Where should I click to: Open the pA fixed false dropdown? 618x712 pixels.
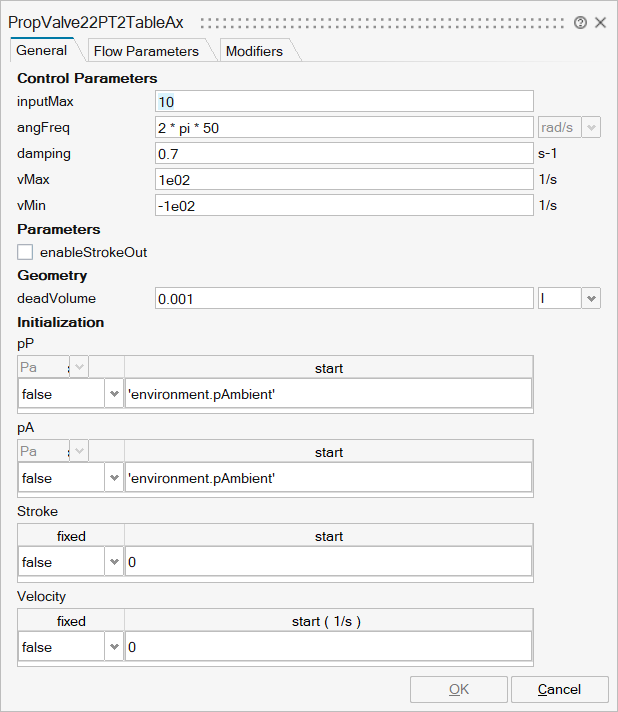(x=113, y=478)
